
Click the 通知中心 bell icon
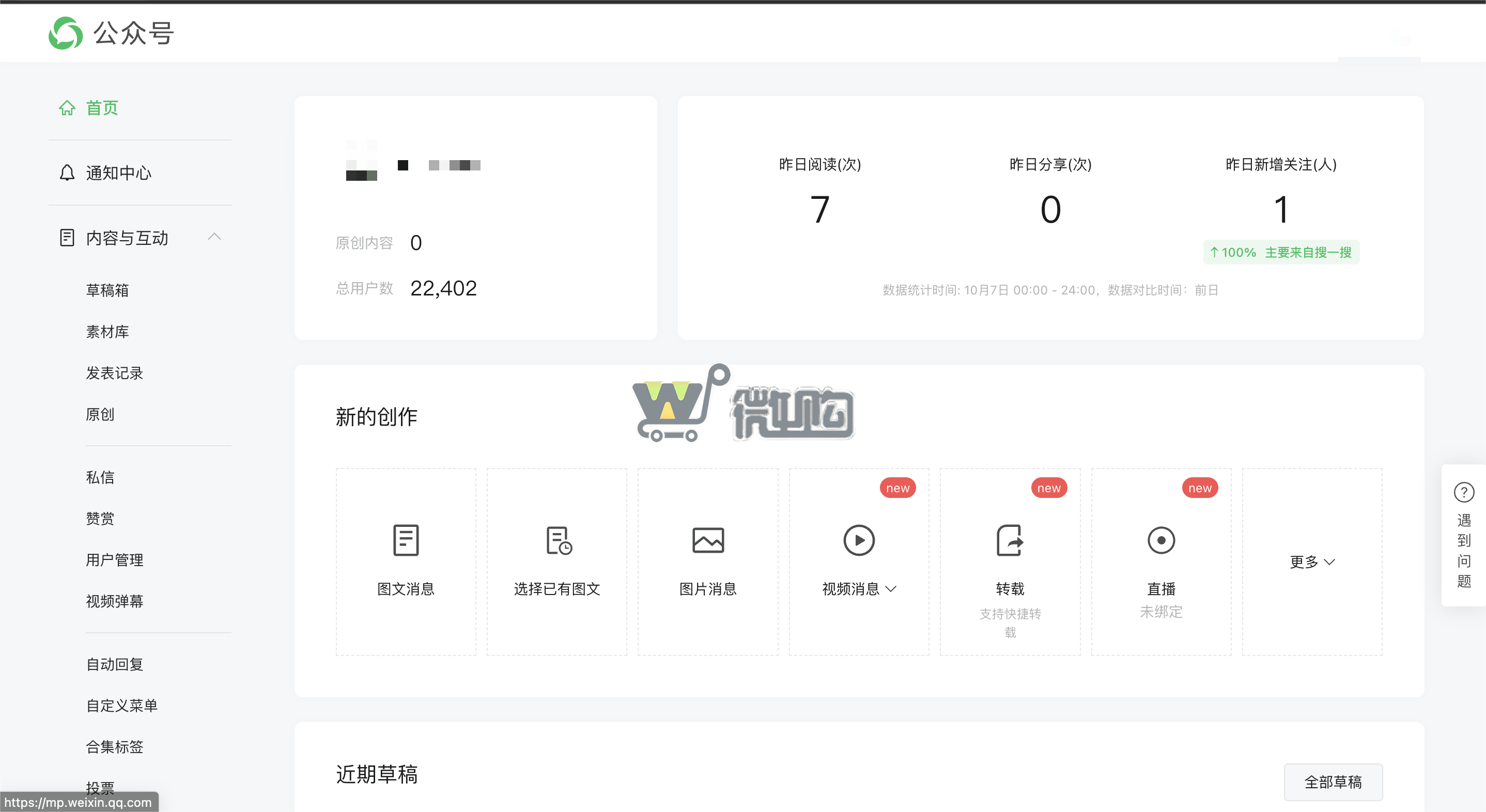coord(67,173)
